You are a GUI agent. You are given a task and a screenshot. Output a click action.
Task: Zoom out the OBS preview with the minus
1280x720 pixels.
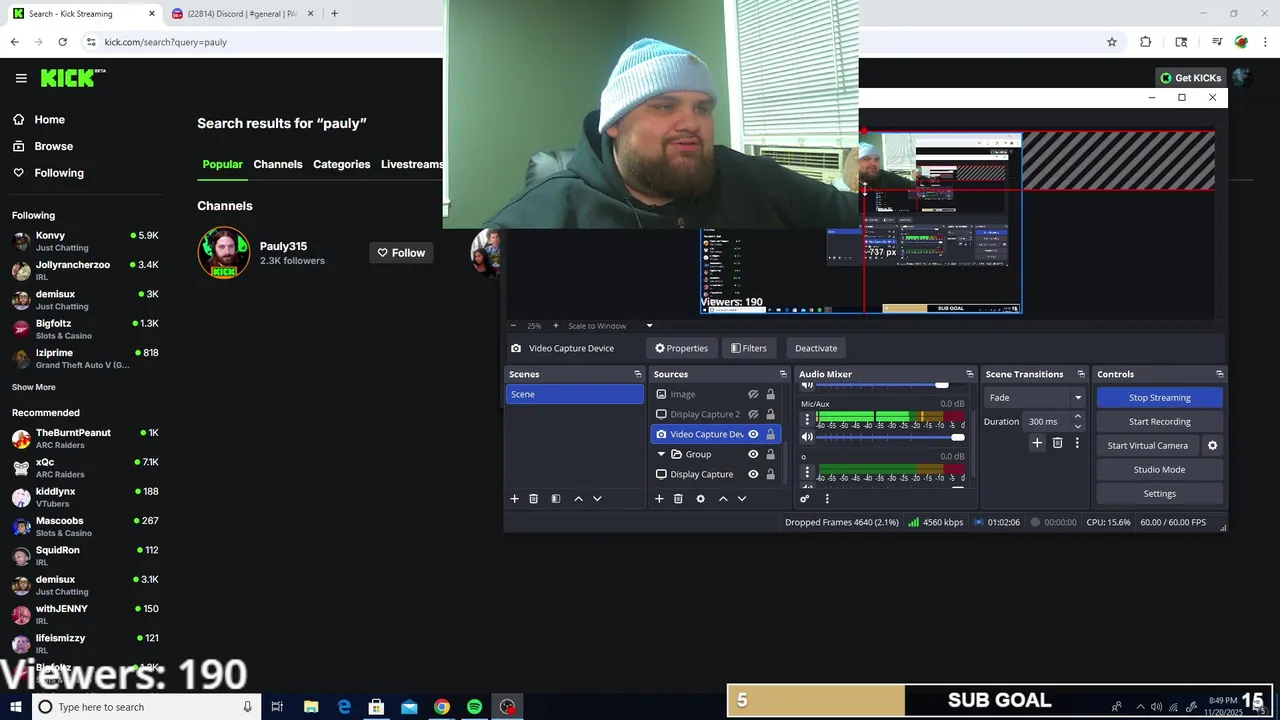(x=514, y=326)
